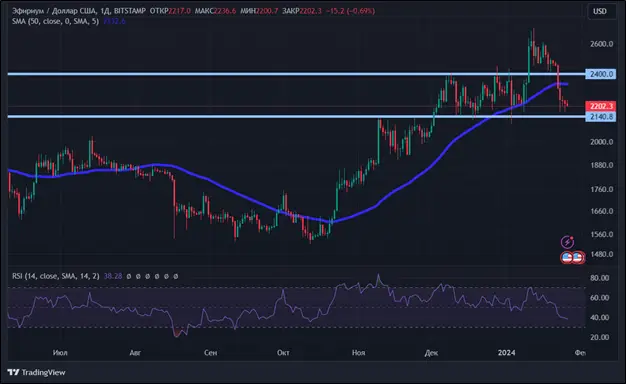This screenshot has height=384, width=626.
Task: Select the 1Д interval label
Action: 104,11
